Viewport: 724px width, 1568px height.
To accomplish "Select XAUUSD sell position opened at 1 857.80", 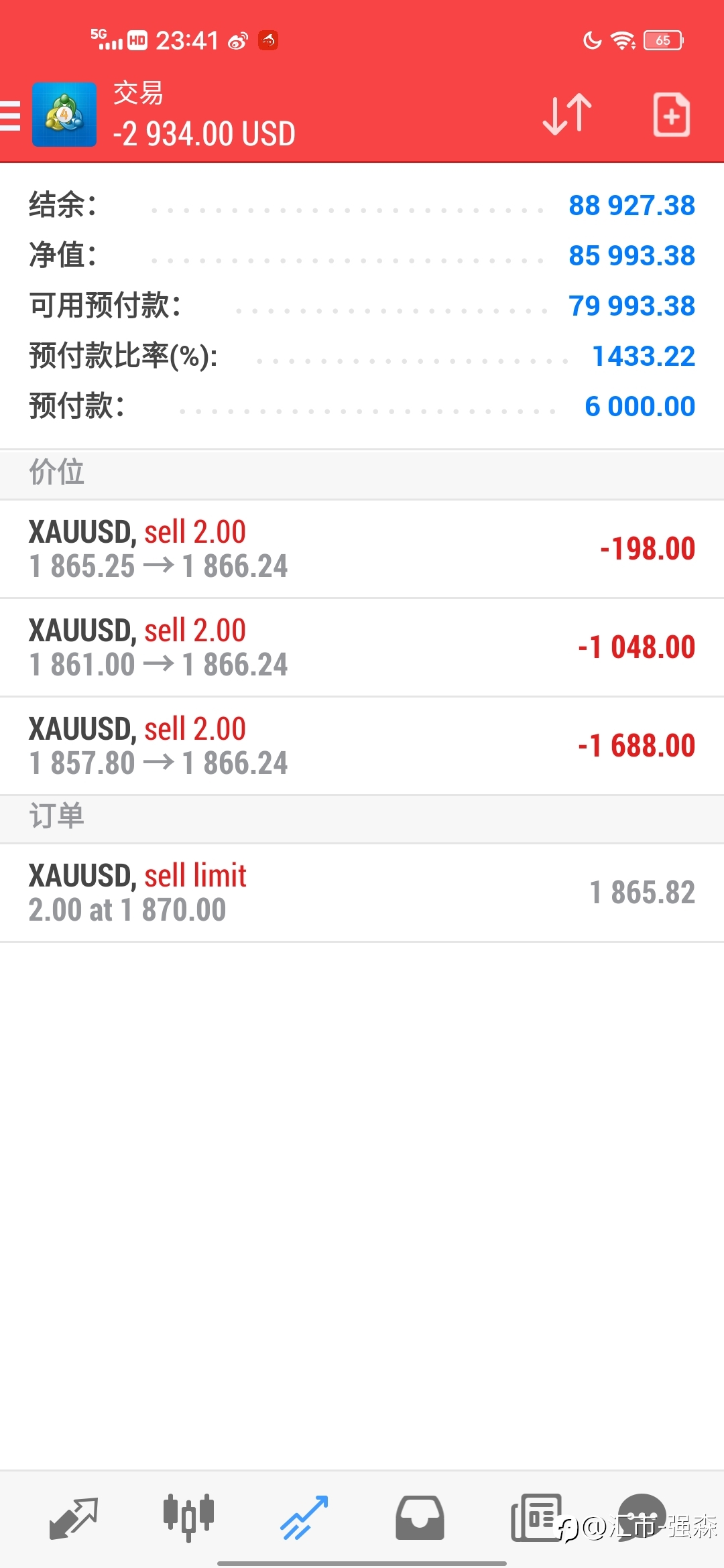I will tap(362, 746).
